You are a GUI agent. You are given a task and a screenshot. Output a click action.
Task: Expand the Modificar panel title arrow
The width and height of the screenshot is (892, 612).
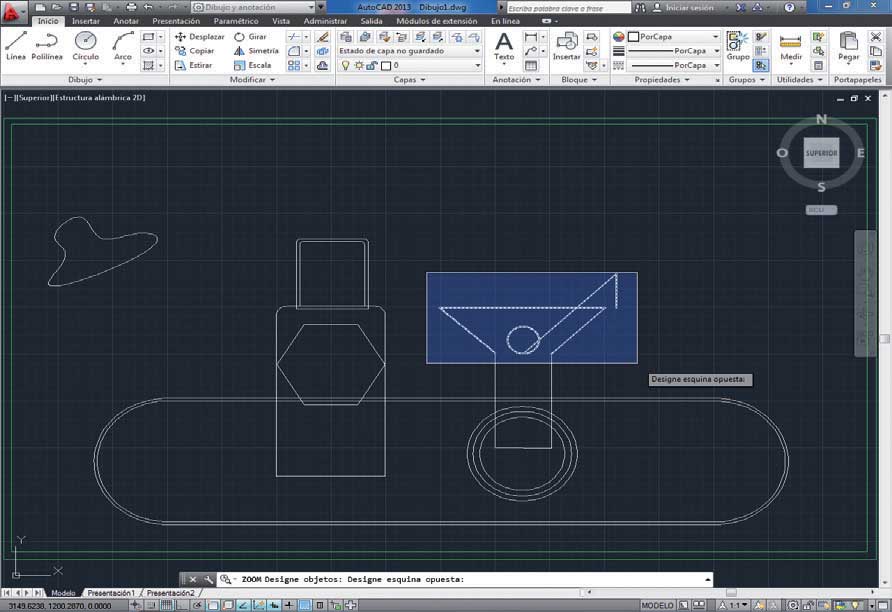(272, 80)
